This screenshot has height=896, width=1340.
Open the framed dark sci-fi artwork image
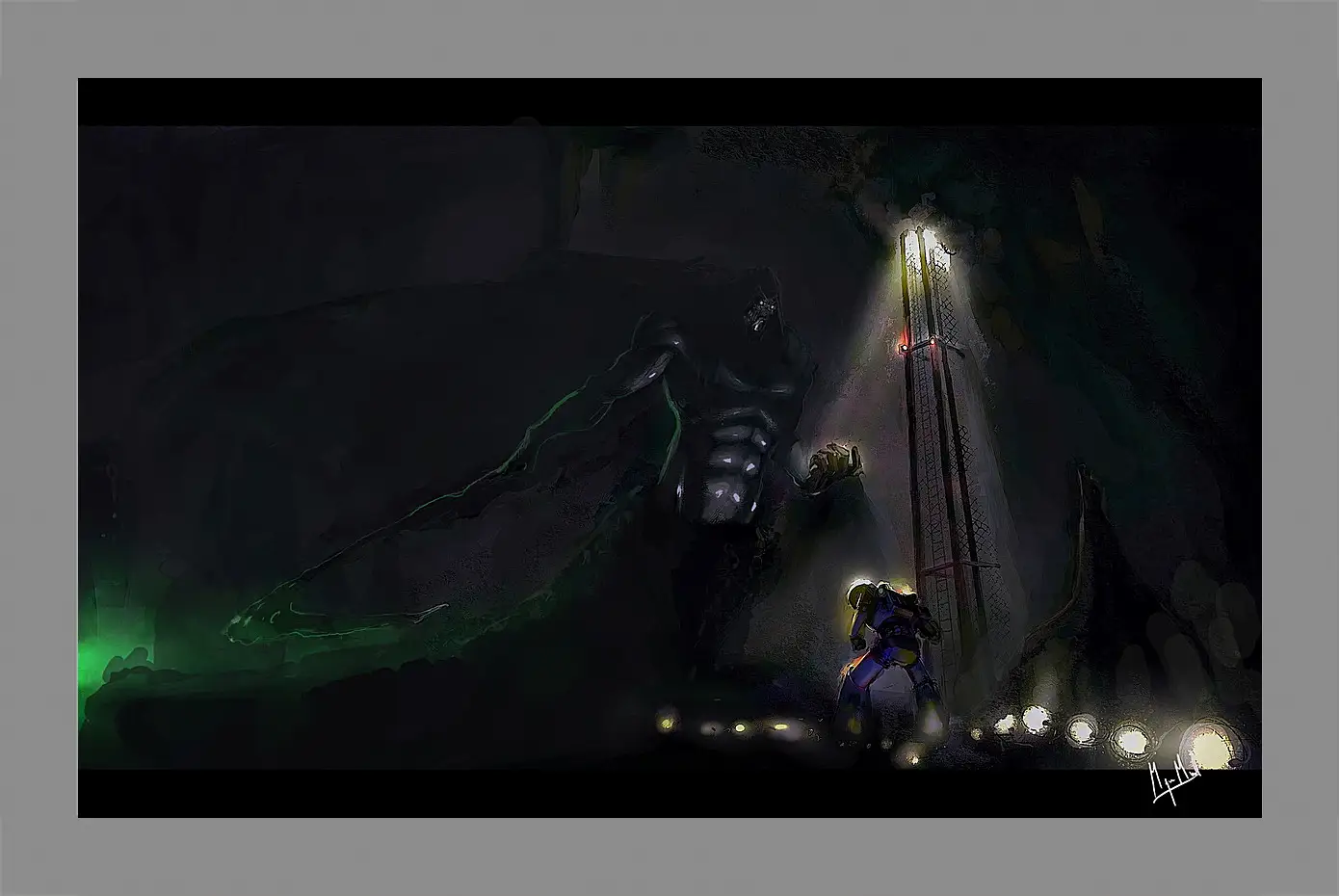pyautogui.click(x=670, y=448)
